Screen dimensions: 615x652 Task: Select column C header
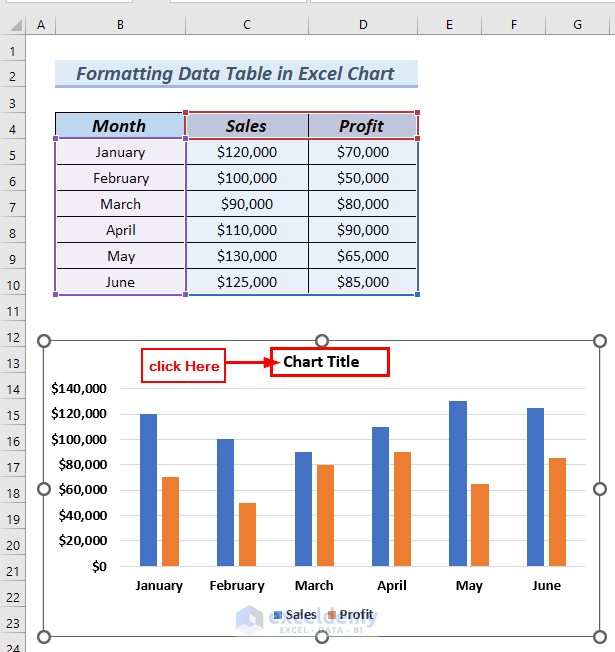(x=247, y=25)
